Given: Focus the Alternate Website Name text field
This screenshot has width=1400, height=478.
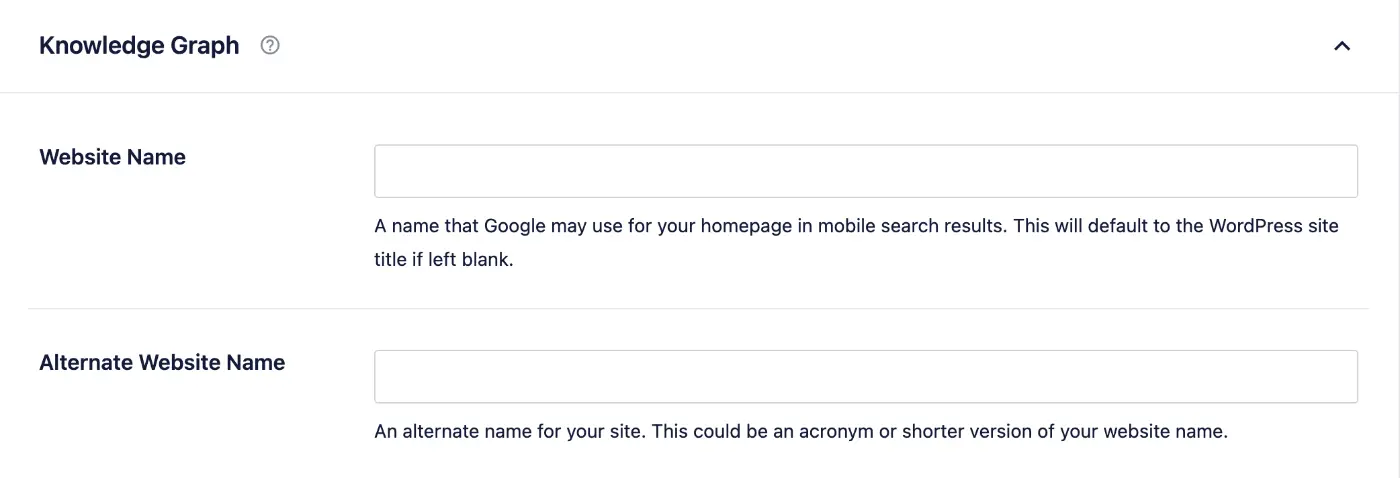Looking at the screenshot, I should 866,376.
